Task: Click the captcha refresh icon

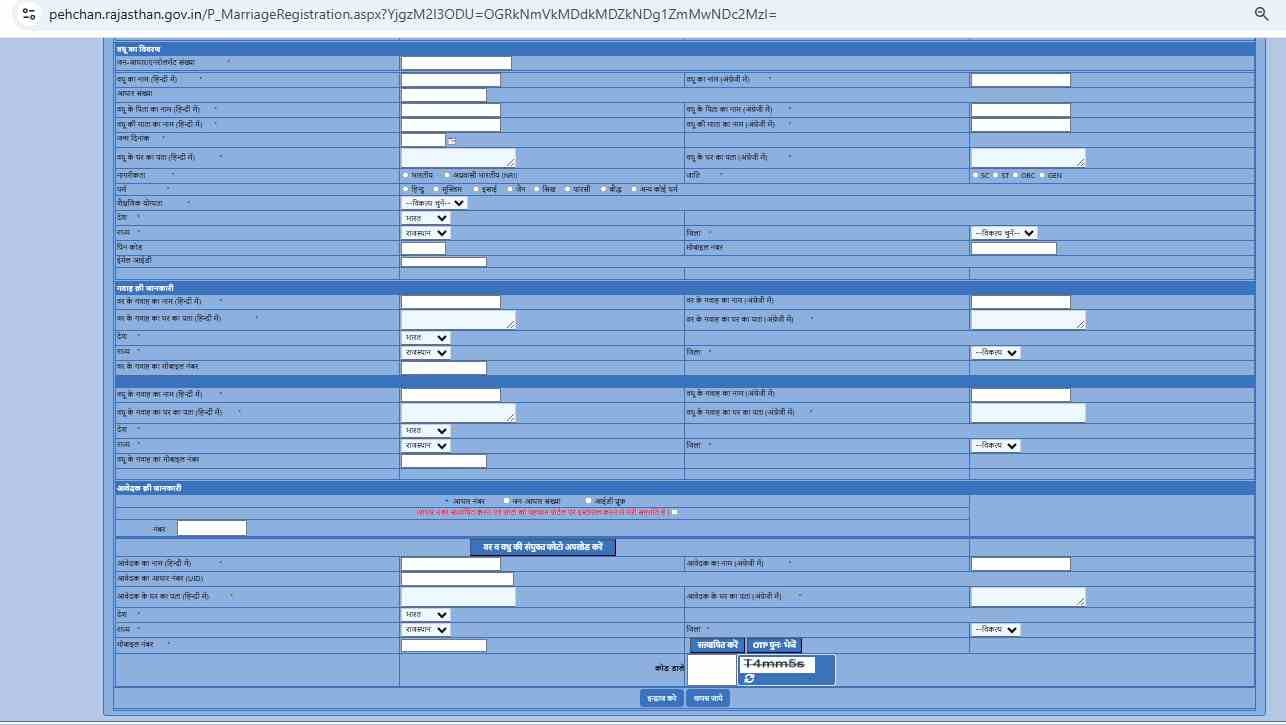Action: pos(749,678)
